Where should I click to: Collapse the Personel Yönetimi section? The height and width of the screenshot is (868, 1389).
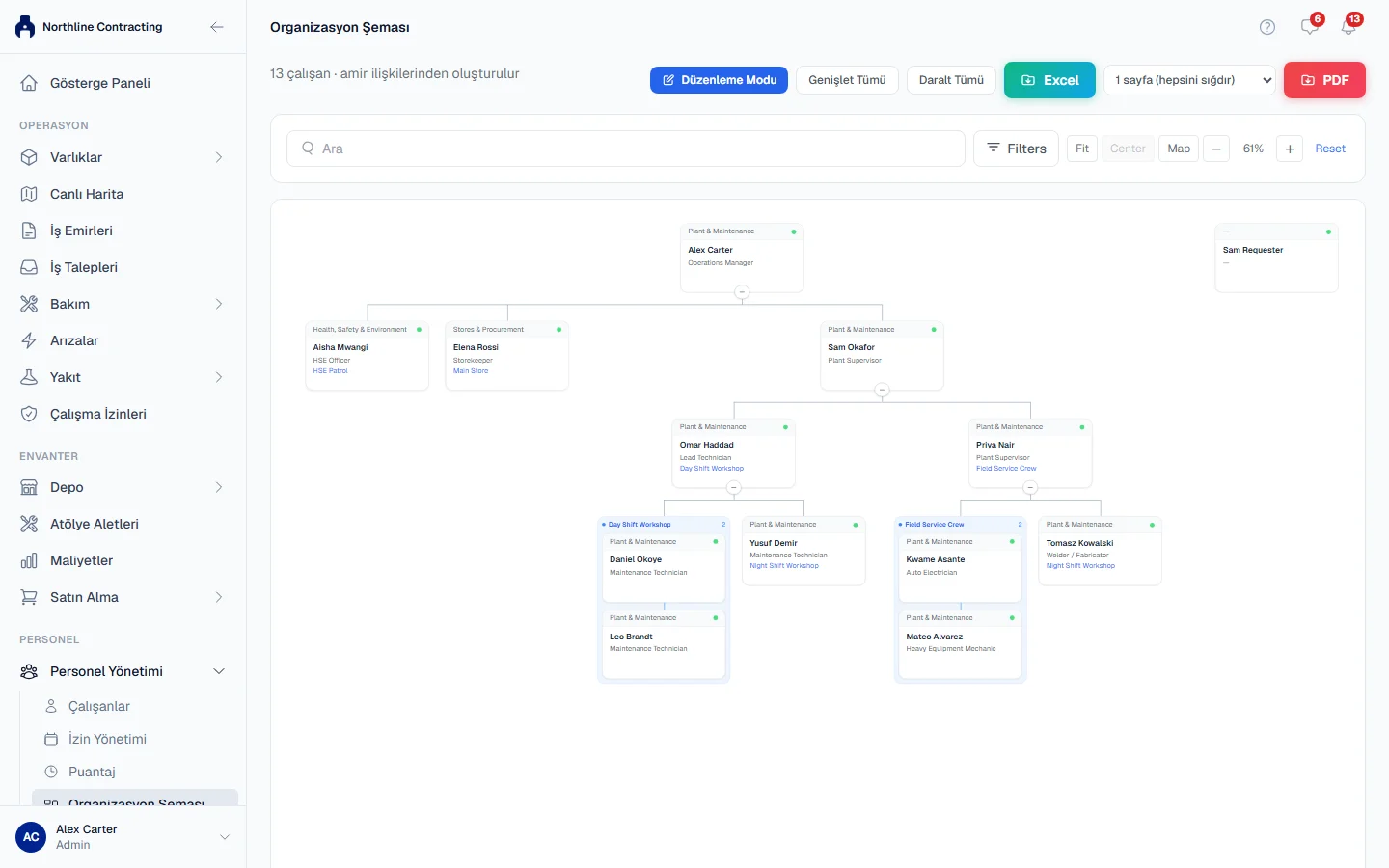pyautogui.click(x=219, y=671)
